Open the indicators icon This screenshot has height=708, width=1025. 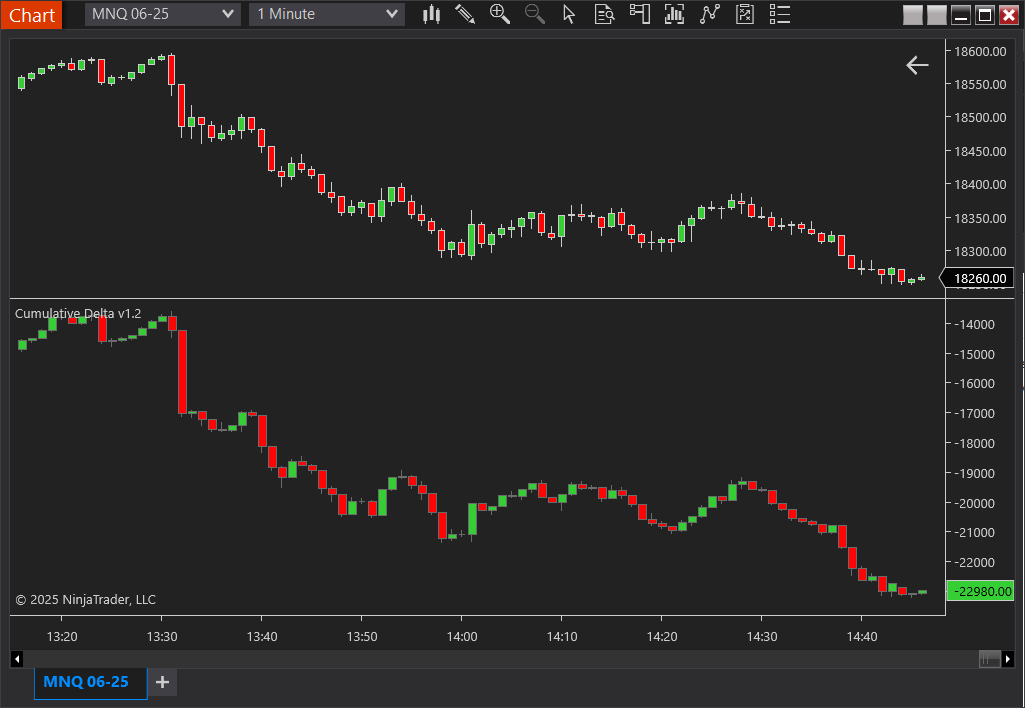coord(674,14)
